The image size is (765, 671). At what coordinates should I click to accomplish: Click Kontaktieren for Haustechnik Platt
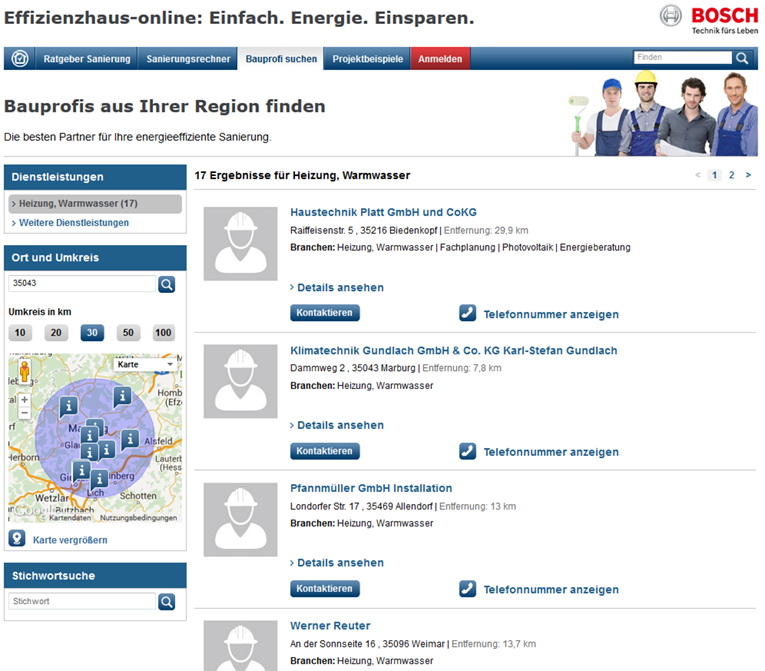click(324, 313)
